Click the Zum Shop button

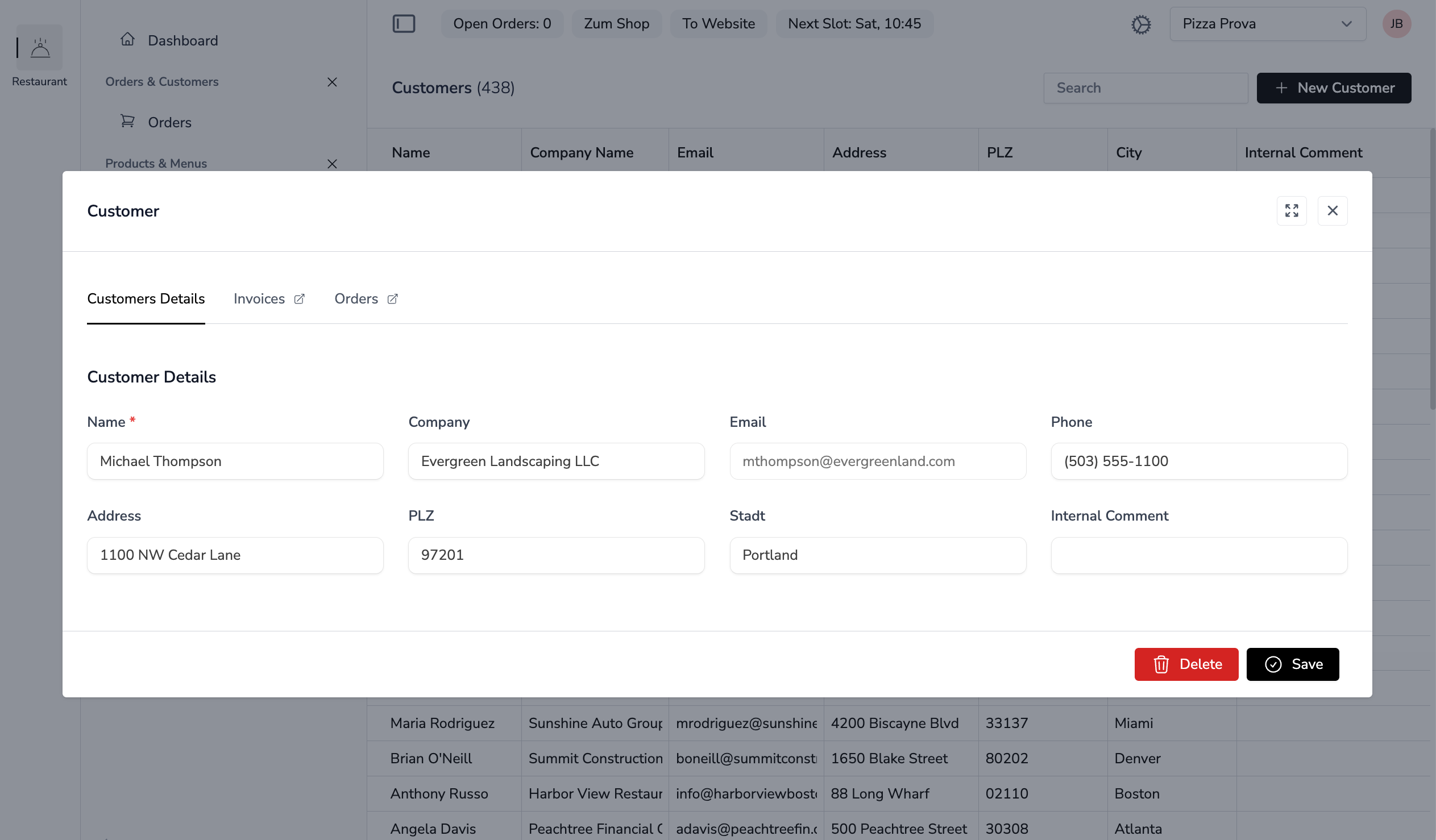(x=617, y=24)
